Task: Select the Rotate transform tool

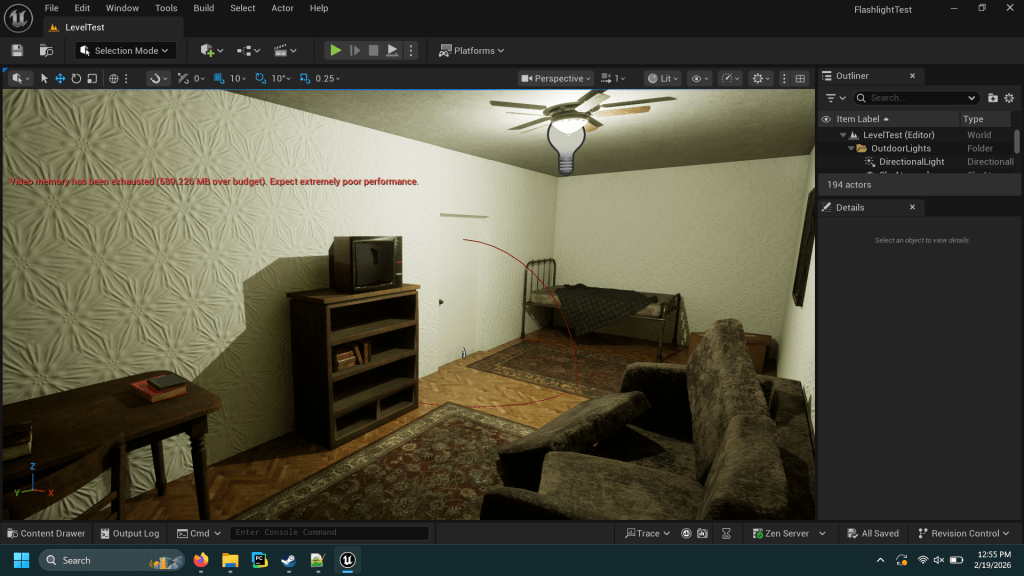Action: point(76,78)
